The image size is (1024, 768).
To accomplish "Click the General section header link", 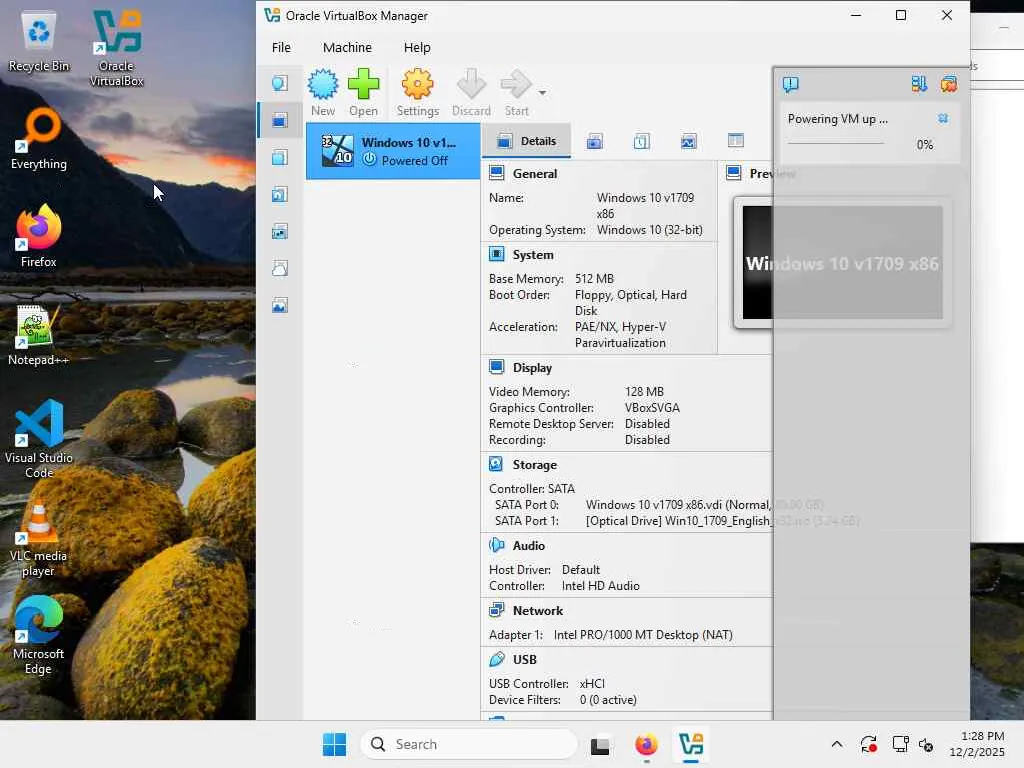I will (x=534, y=174).
